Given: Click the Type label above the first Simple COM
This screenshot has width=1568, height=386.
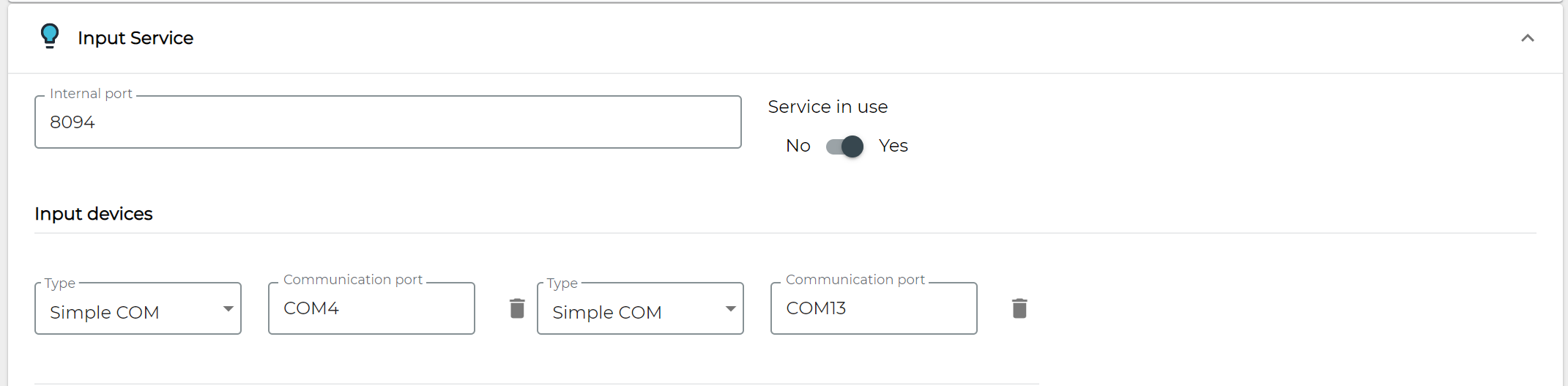Looking at the screenshot, I should click(60, 283).
